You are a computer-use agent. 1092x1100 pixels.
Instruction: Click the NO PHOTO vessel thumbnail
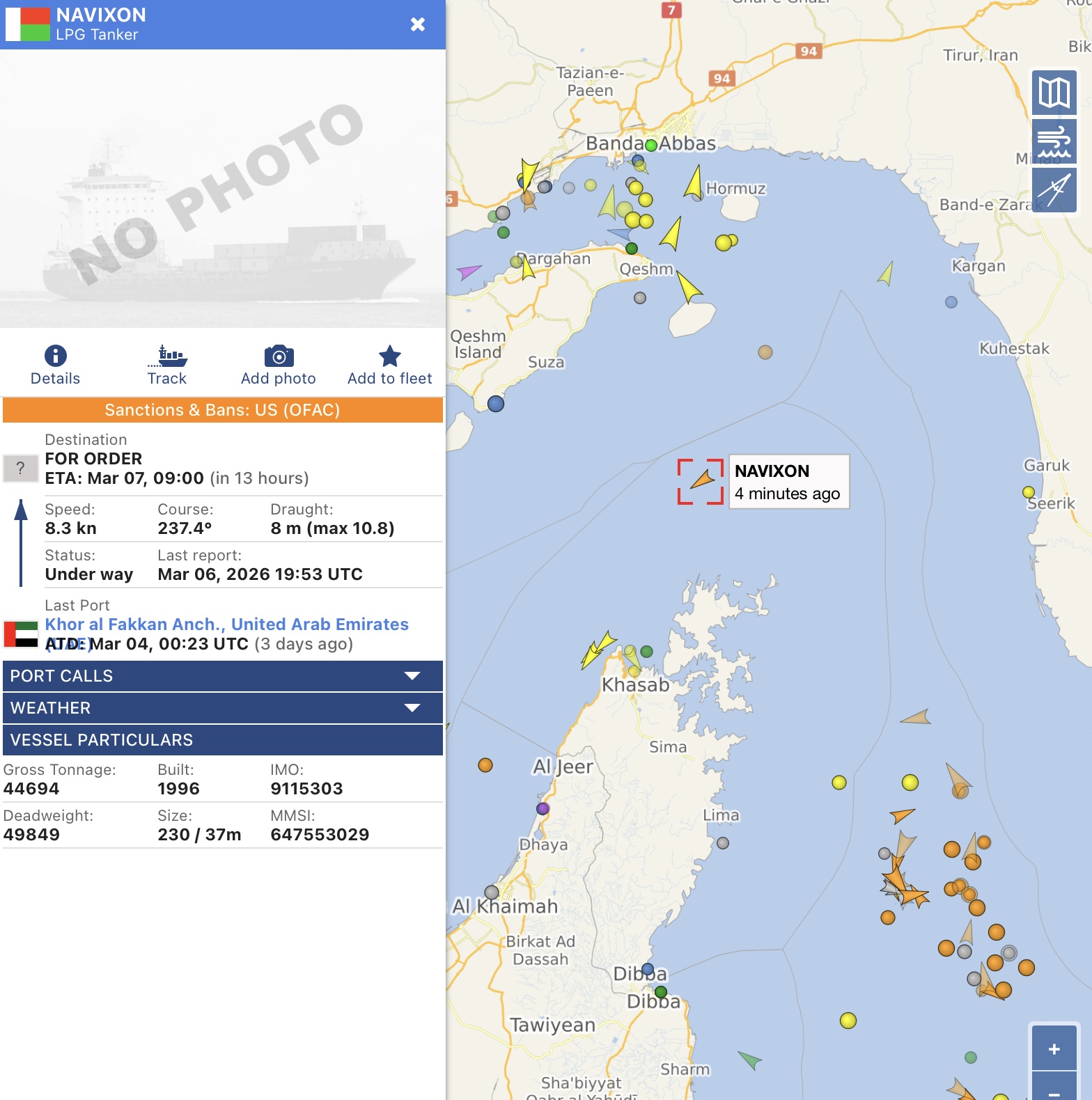pyautogui.click(x=223, y=189)
